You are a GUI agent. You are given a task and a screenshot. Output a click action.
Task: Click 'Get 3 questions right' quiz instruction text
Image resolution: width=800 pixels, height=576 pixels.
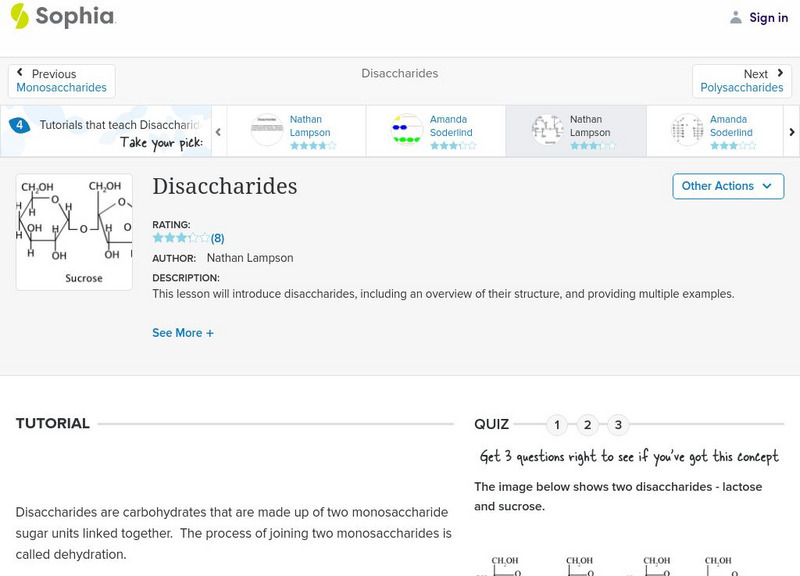(x=629, y=456)
